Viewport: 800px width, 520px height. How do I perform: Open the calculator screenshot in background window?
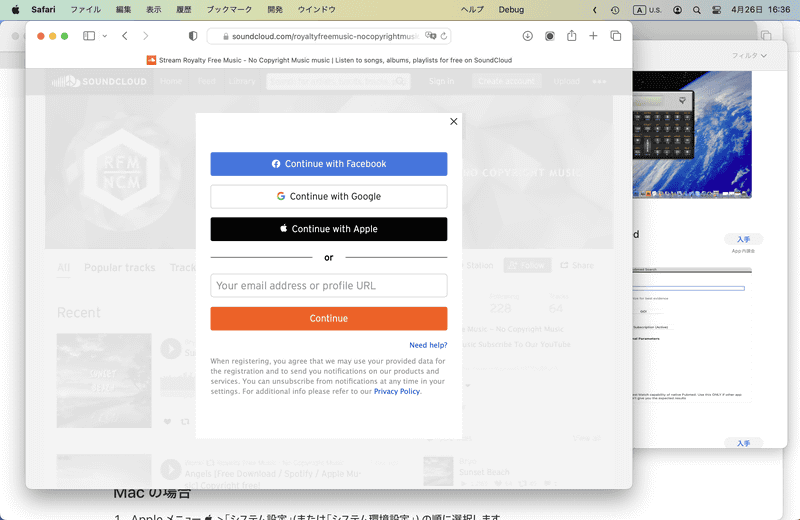692,135
